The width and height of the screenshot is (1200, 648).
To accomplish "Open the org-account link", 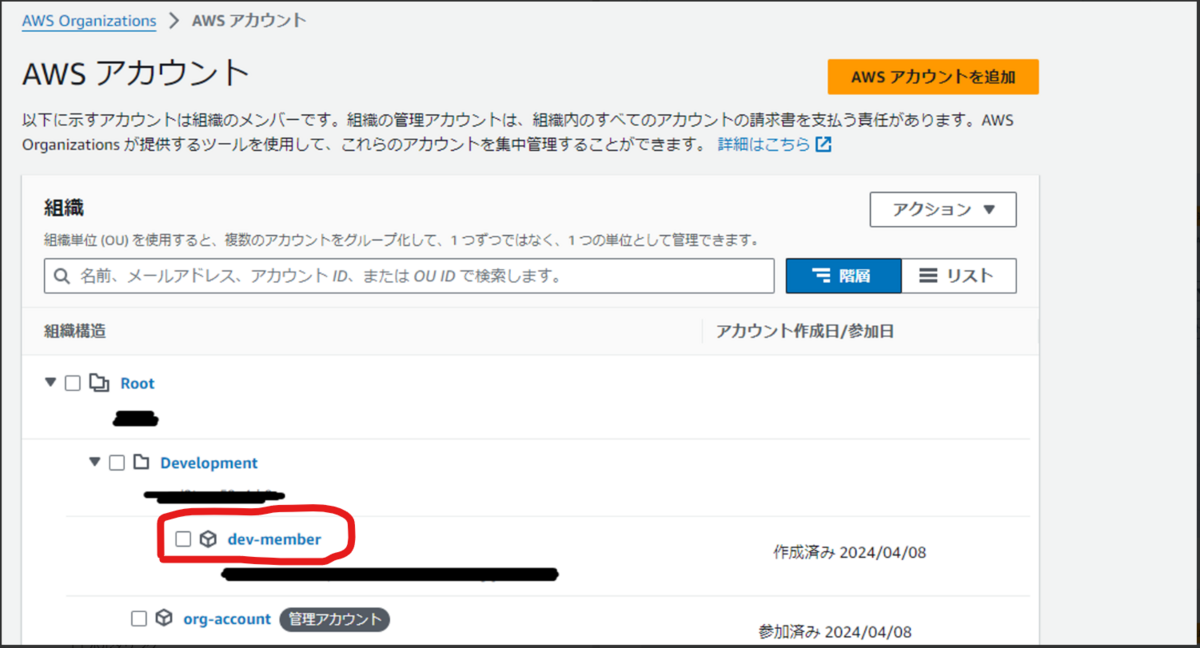I will [227, 619].
